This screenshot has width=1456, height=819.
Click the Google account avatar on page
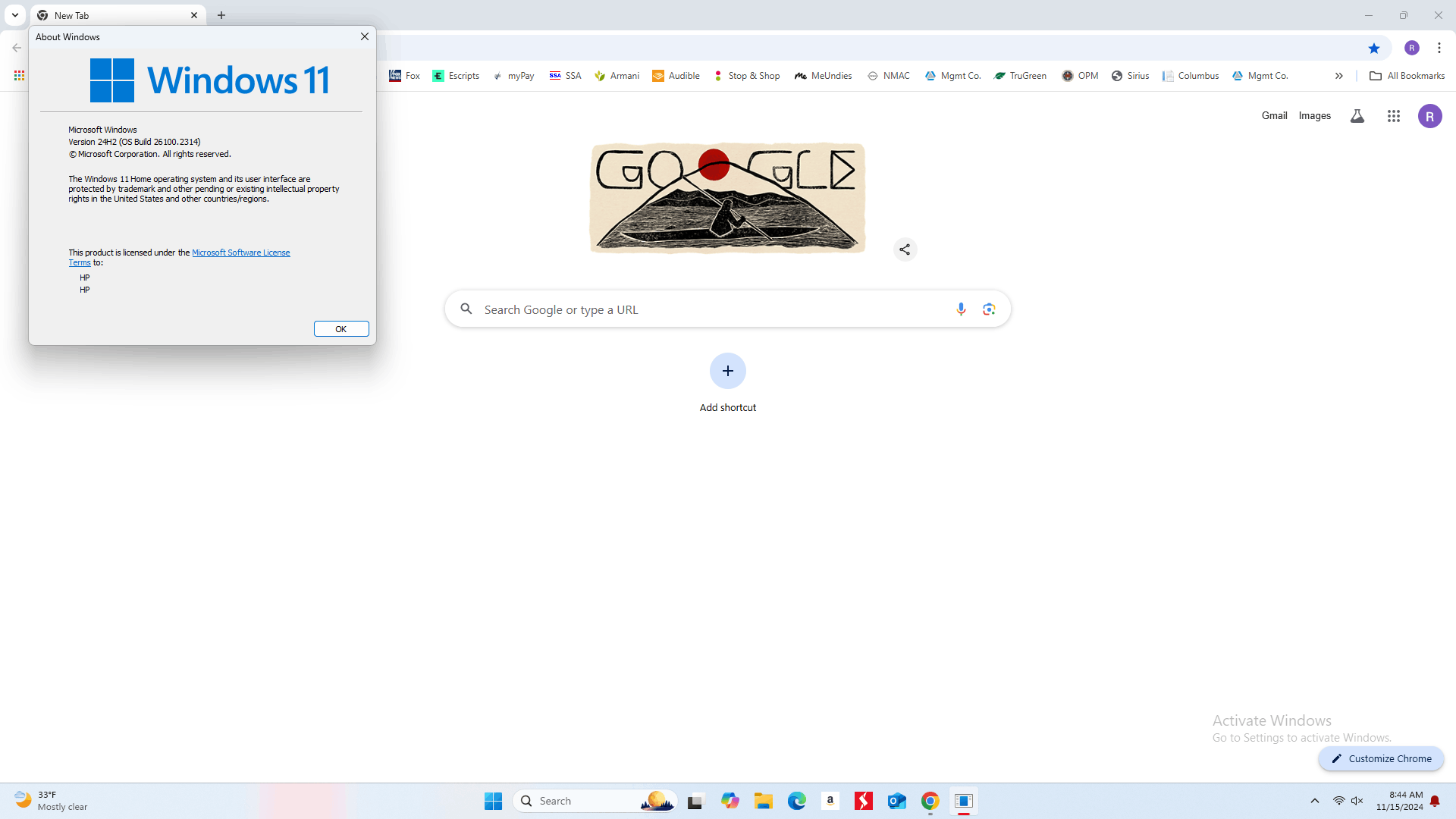point(1429,116)
